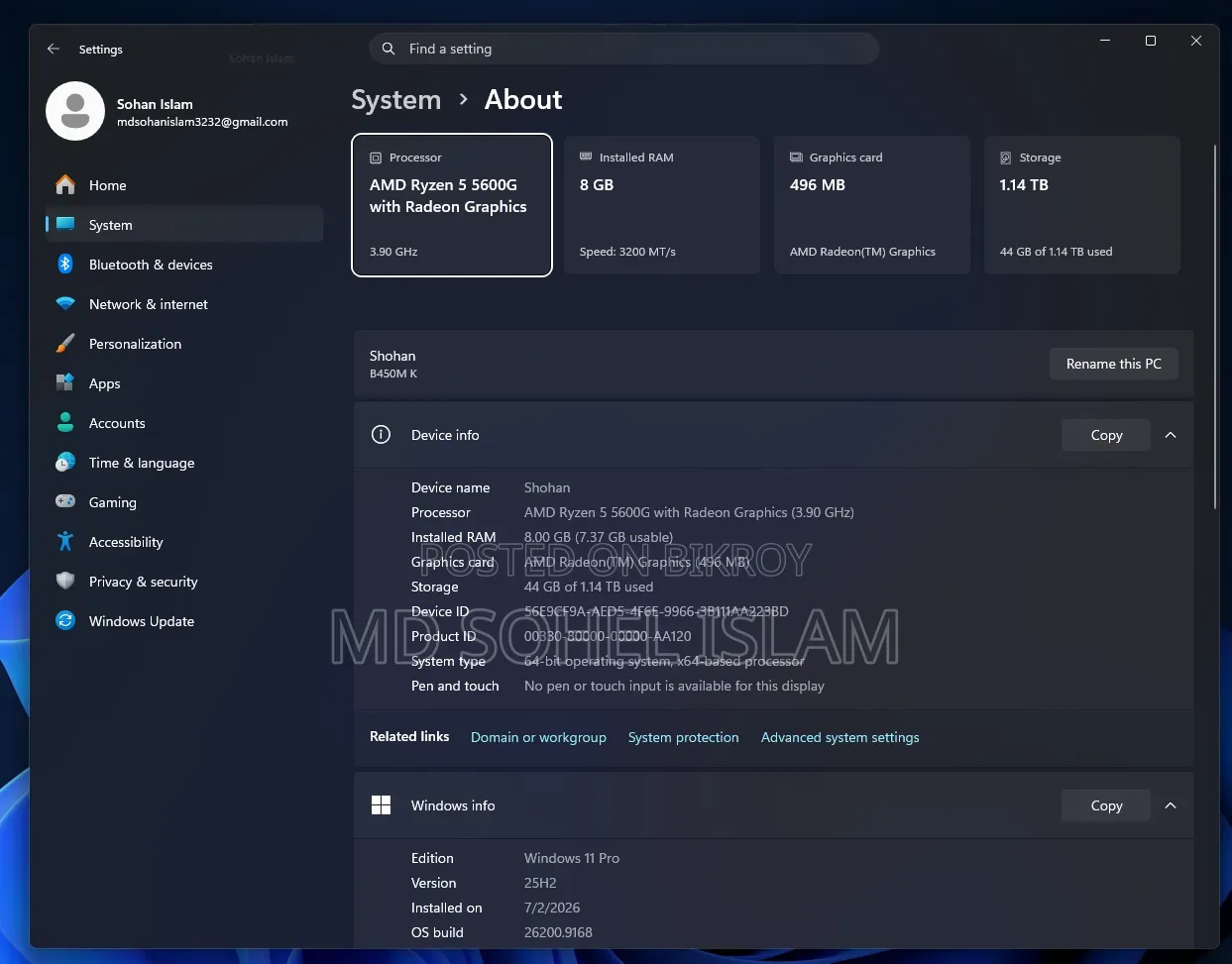
Task: Select the Installed RAM summary card
Action: (662, 205)
